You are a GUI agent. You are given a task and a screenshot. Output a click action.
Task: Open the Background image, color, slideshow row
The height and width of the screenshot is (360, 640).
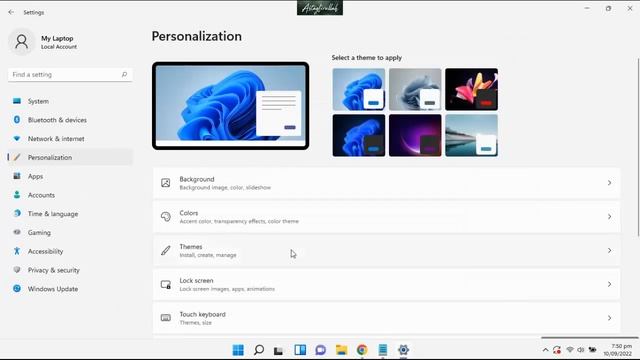pyautogui.click(x=387, y=183)
